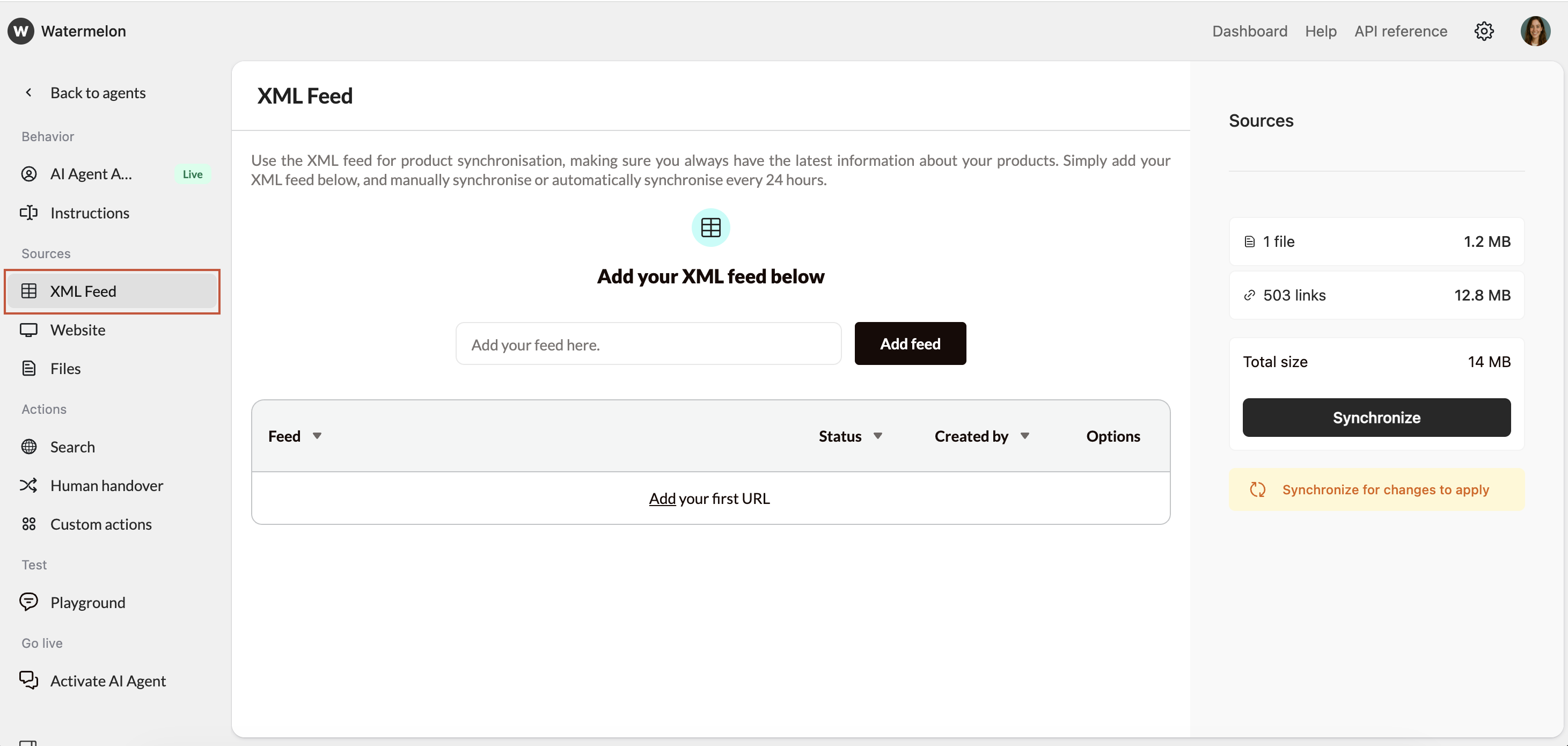The image size is (1568, 746).
Task: Open the API reference menu item
Action: pos(1401,31)
